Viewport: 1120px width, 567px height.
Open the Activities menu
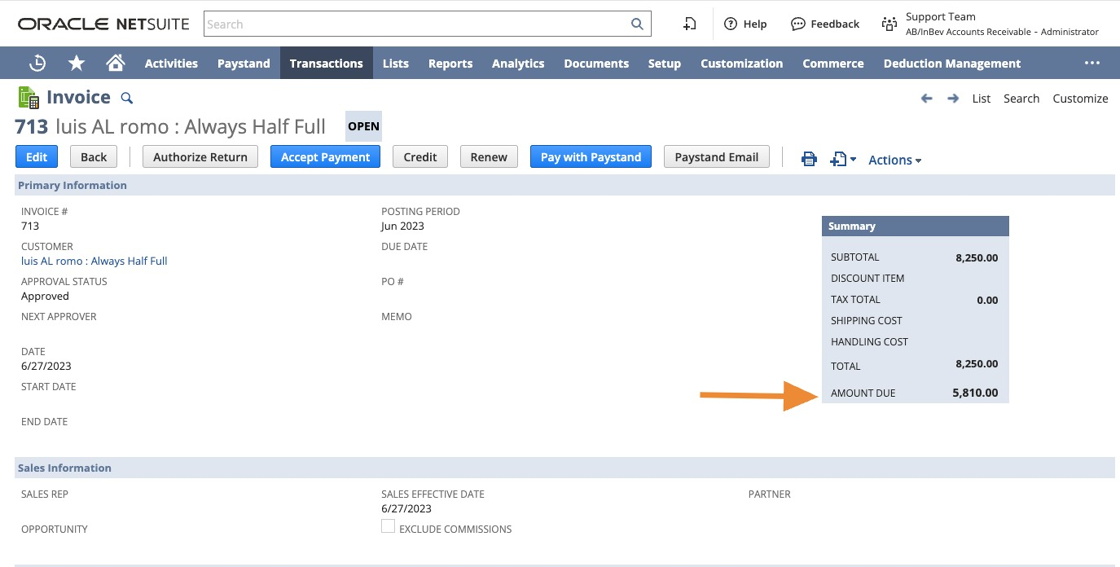click(171, 64)
